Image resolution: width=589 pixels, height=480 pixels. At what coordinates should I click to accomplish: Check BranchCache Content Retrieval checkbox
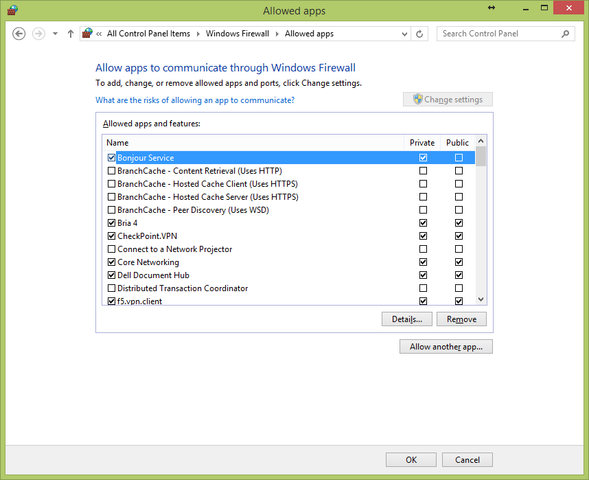coord(111,171)
